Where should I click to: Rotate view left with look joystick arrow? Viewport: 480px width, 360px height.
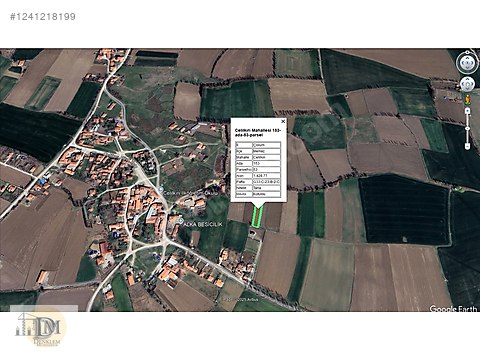pos(462,62)
